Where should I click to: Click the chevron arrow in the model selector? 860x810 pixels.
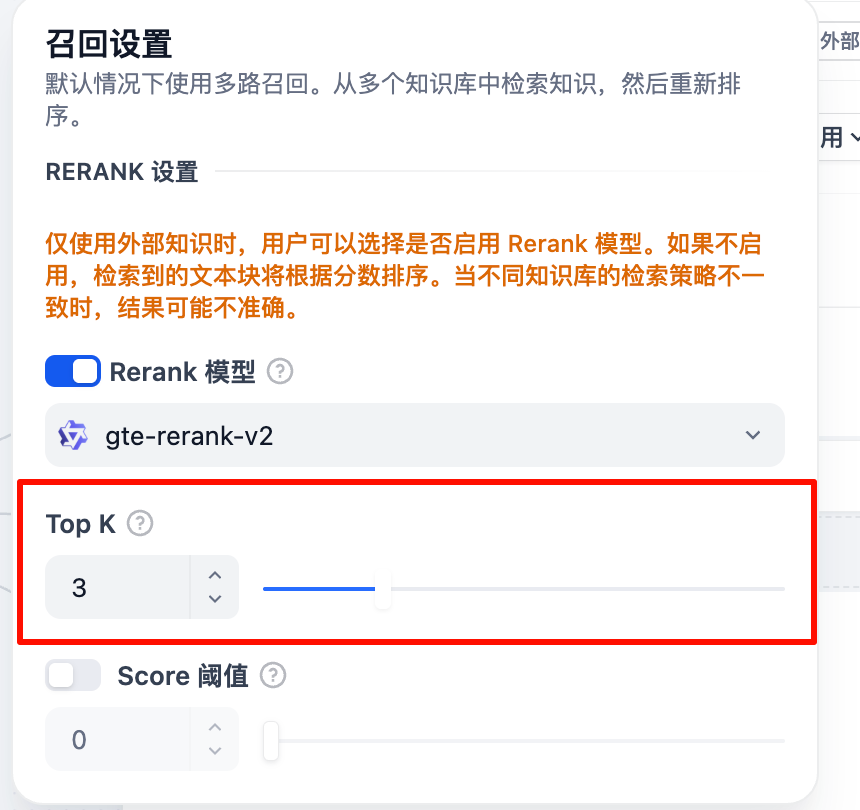753,436
